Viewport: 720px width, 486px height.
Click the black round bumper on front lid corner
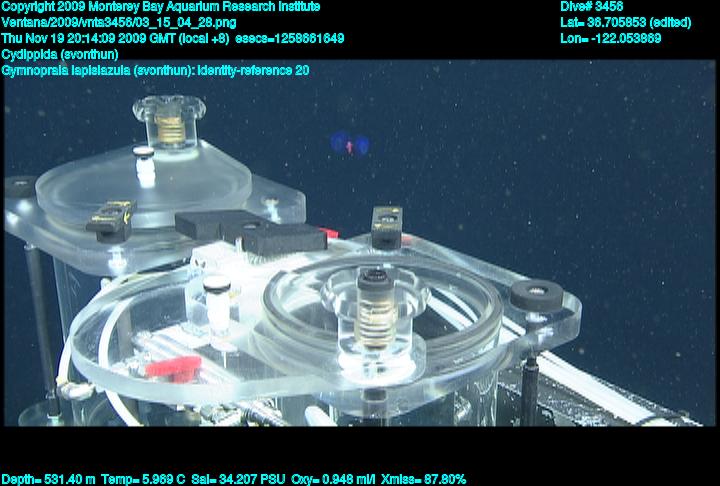coord(537,294)
